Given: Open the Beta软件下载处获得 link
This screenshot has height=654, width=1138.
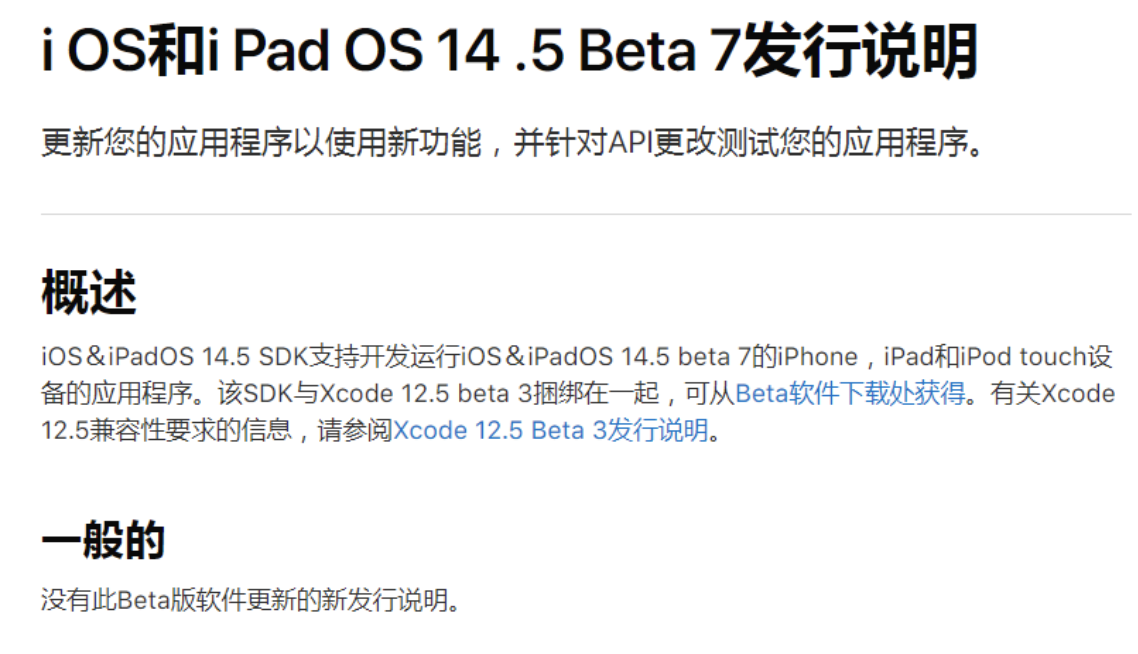Looking at the screenshot, I should [x=850, y=393].
